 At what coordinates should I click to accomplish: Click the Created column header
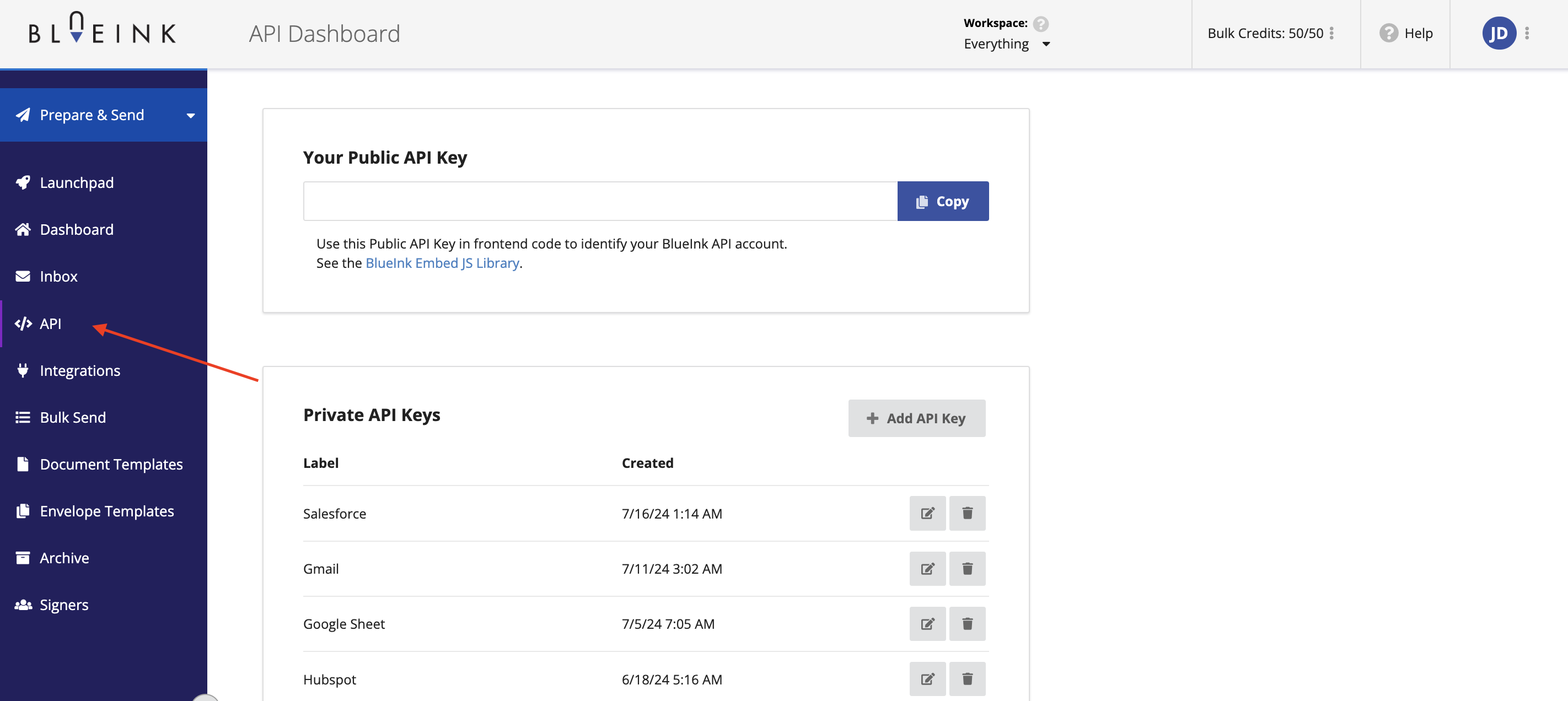point(648,463)
